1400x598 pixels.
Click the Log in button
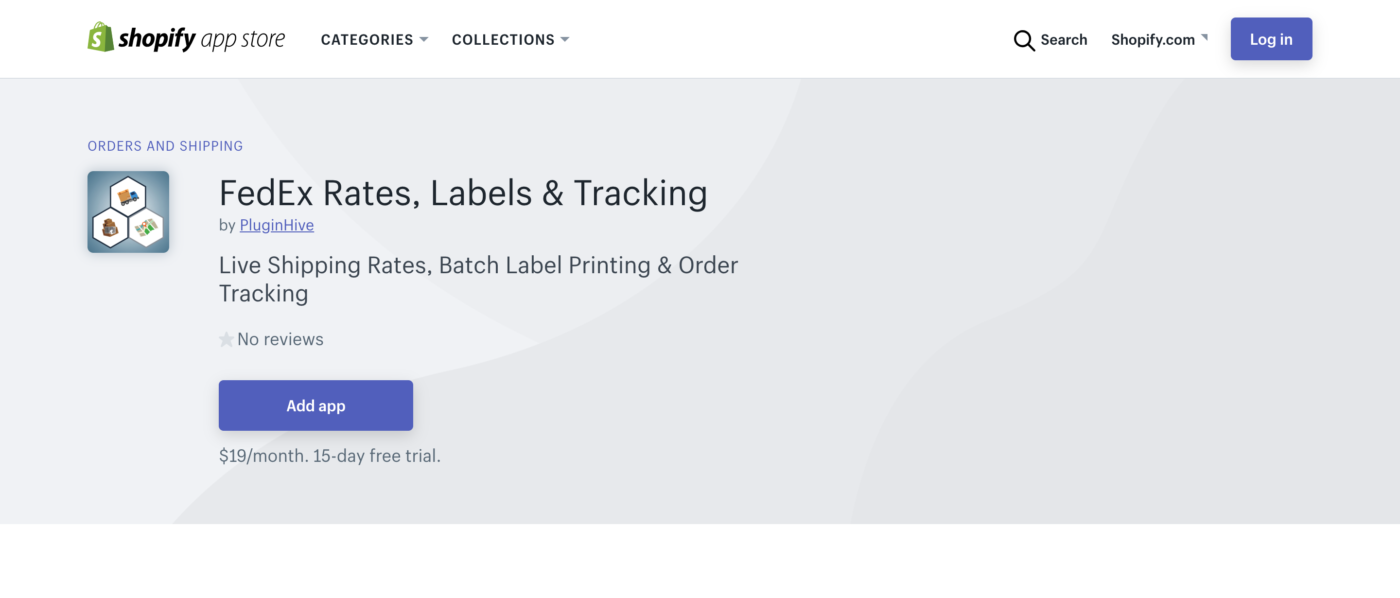(x=1270, y=38)
